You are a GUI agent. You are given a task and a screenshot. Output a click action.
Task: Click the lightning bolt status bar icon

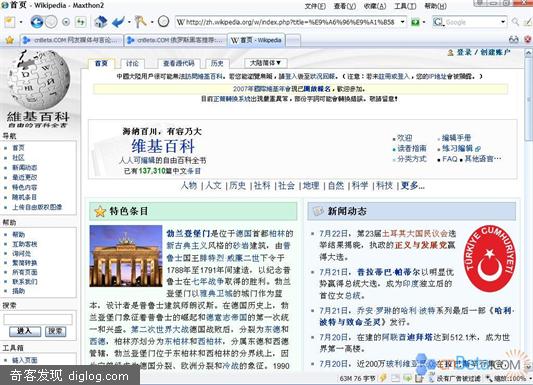coord(383,378)
